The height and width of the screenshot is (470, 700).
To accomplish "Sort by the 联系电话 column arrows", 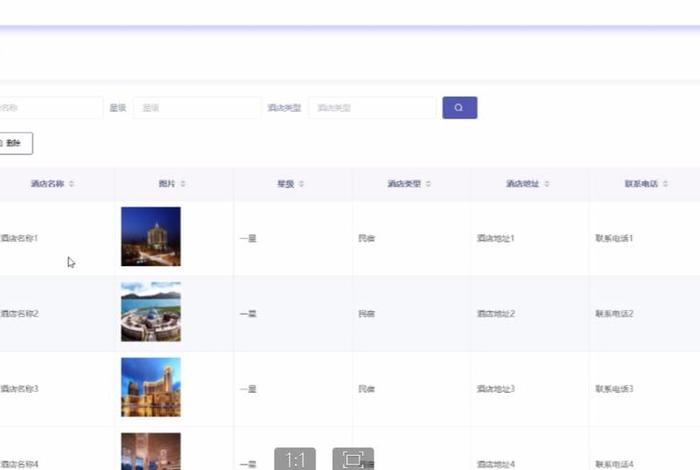I will pos(665,183).
